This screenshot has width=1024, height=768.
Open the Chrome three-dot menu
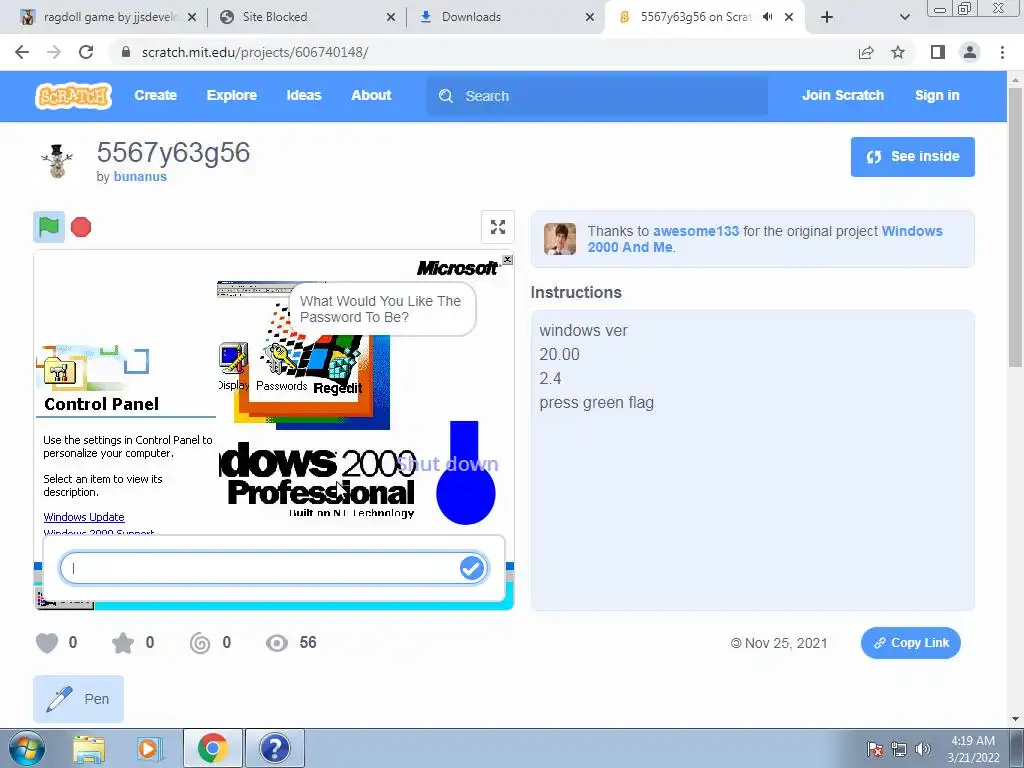click(1002, 52)
